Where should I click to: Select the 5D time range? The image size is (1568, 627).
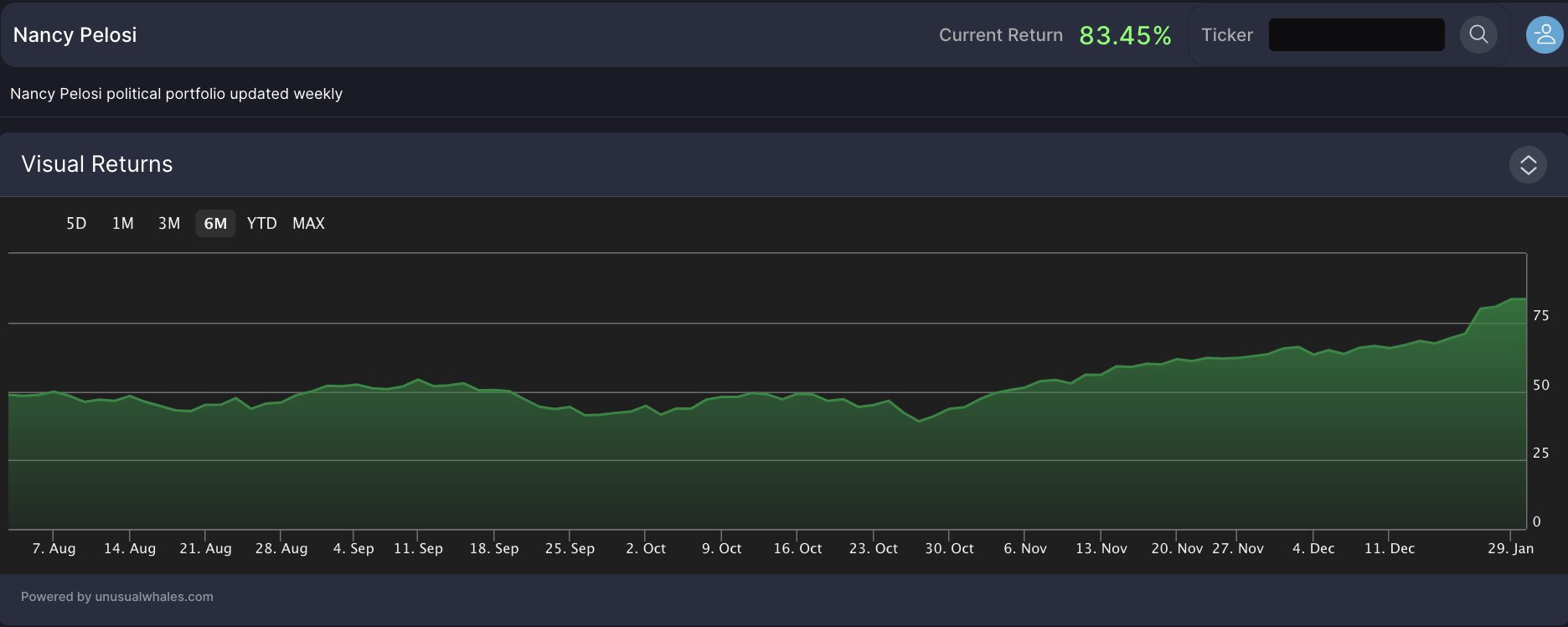[76, 223]
